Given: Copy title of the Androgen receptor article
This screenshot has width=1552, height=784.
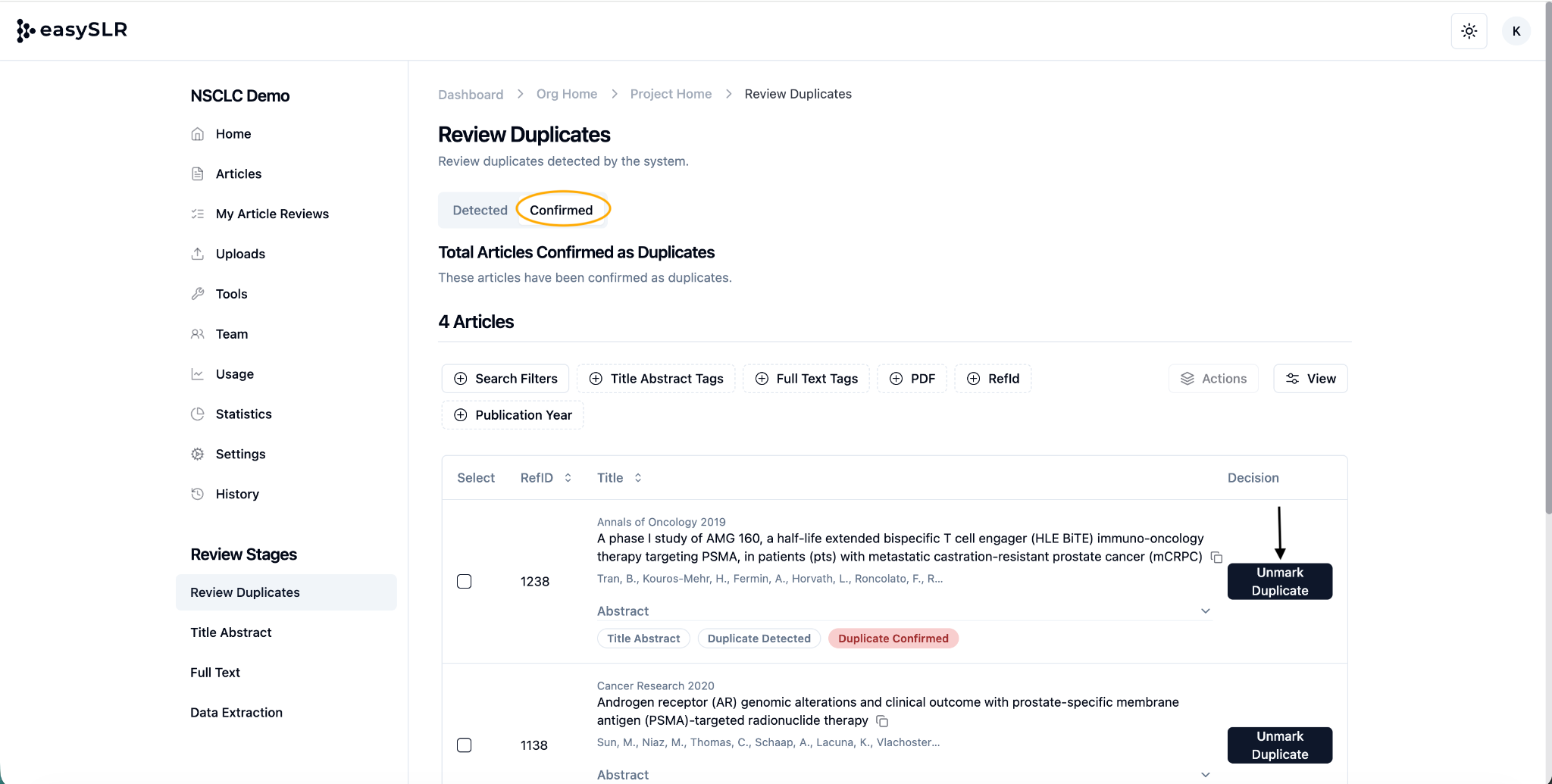Looking at the screenshot, I should click(x=882, y=721).
